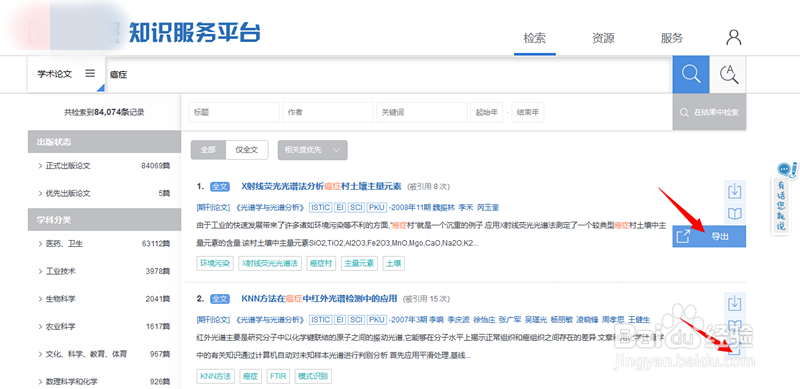Click the ISTIC tag in result 1
The height and width of the screenshot is (389, 800).
click(320, 207)
